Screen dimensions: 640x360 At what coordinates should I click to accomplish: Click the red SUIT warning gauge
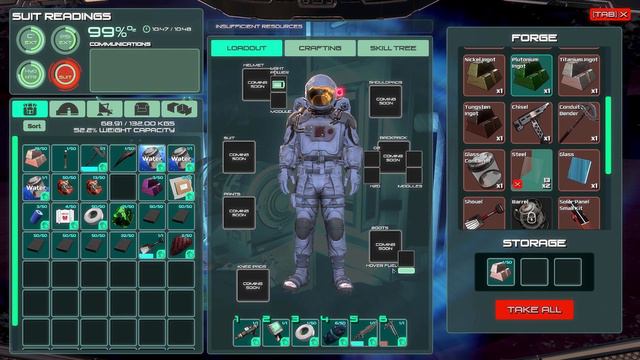pyautogui.click(x=65, y=75)
